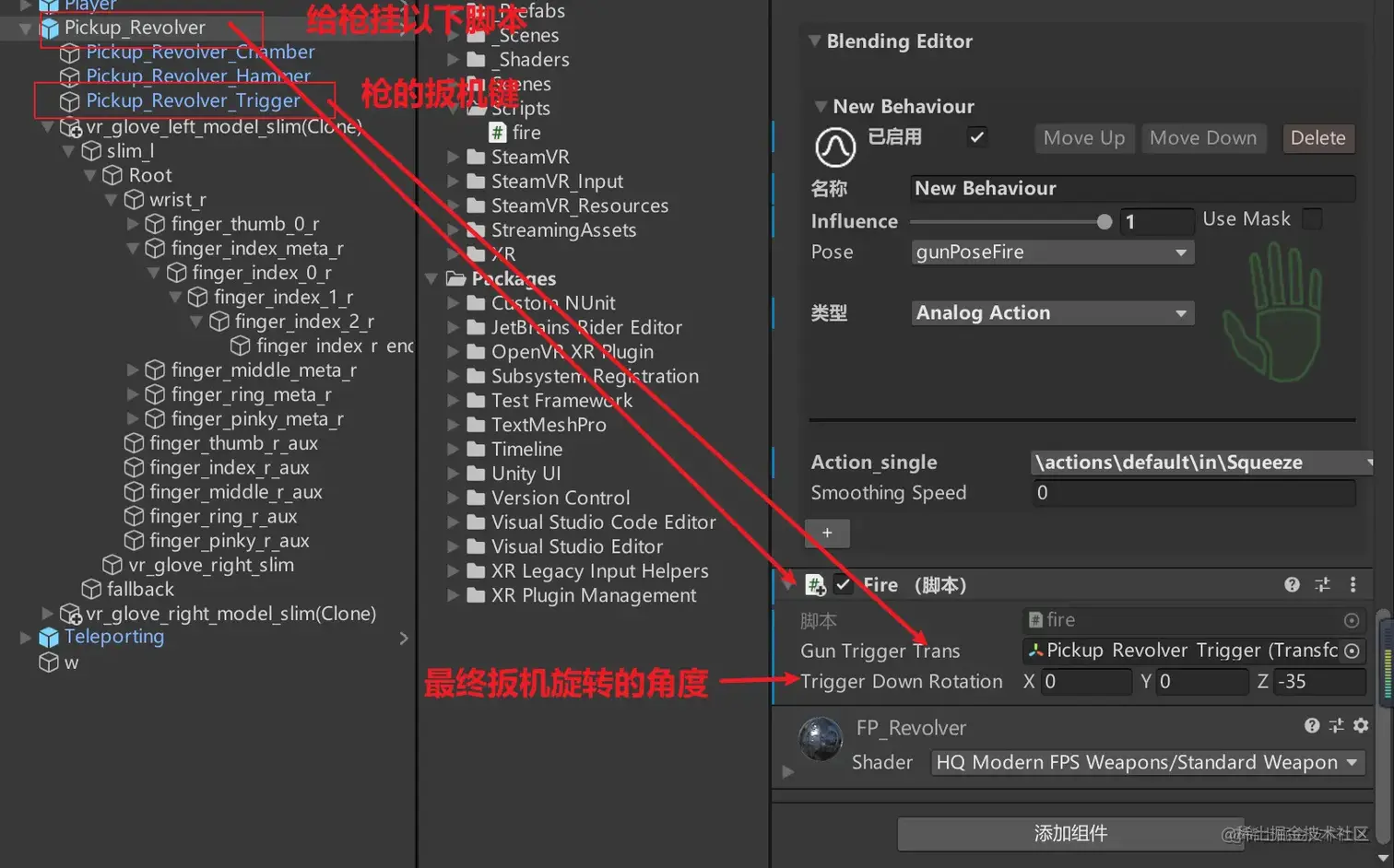1394x868 pixels.
Task: Select Pickup_Revolver_Chamber in hierarchy
Action: (200, 53)
